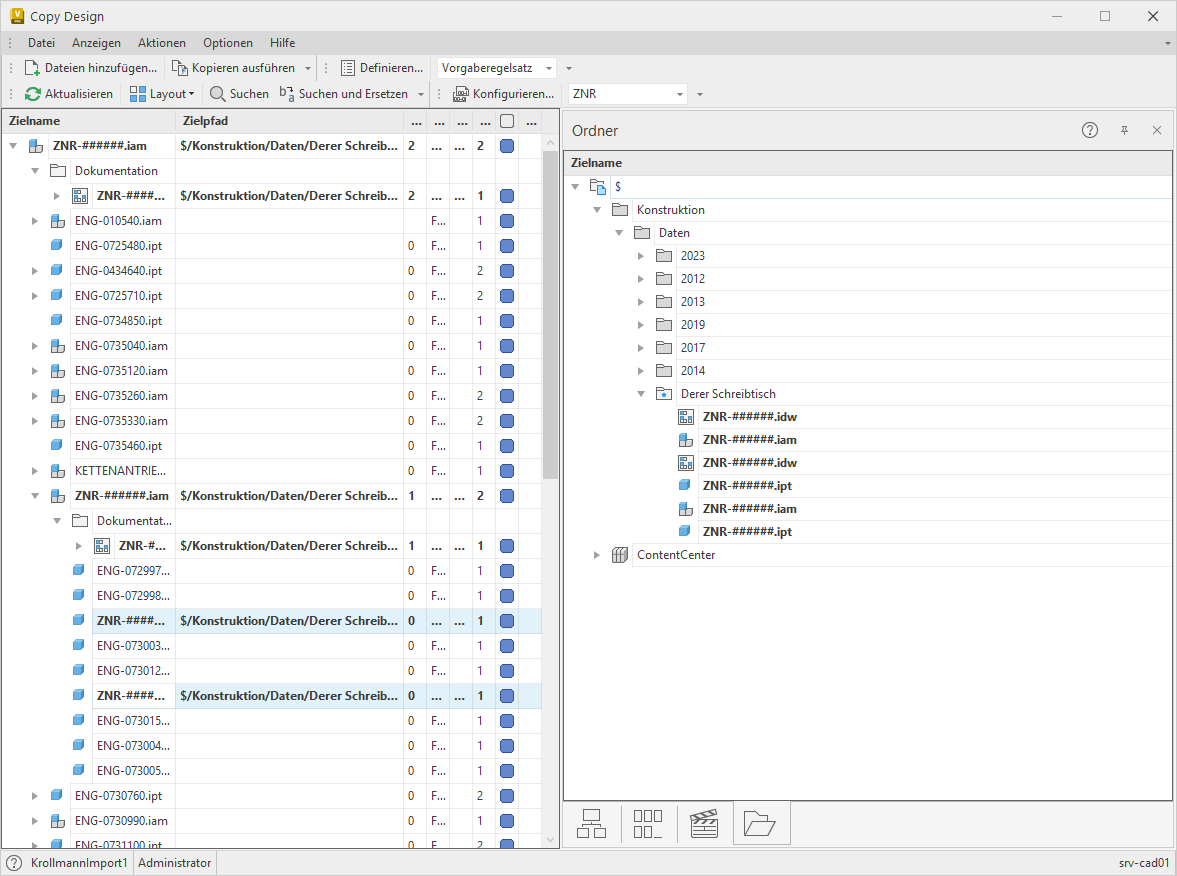Viewport: 1177px width, 876px height.
Task: Pin the Ordner panel
Action: pos(1124,130)
